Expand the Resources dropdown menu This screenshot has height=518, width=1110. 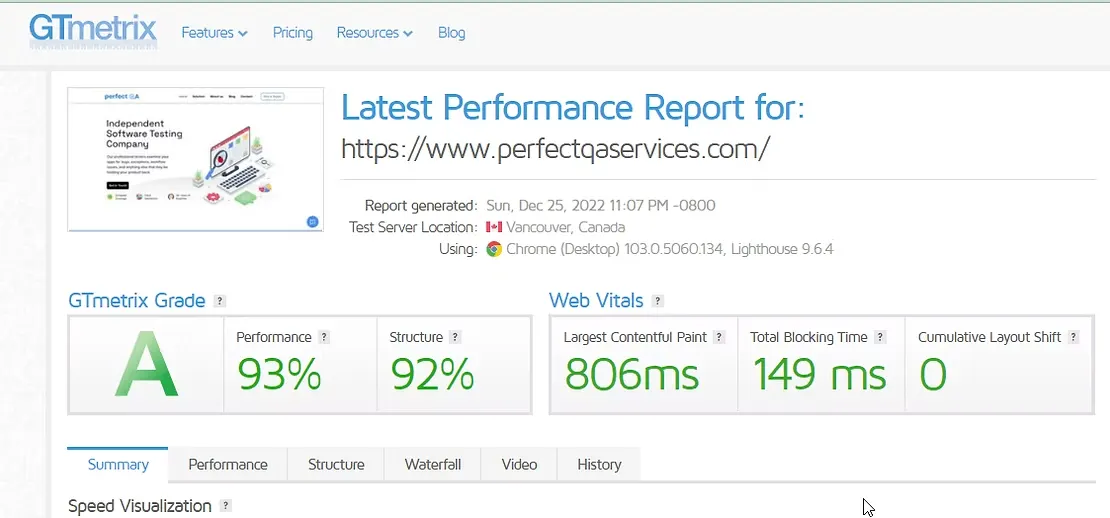tap(374, 33)
